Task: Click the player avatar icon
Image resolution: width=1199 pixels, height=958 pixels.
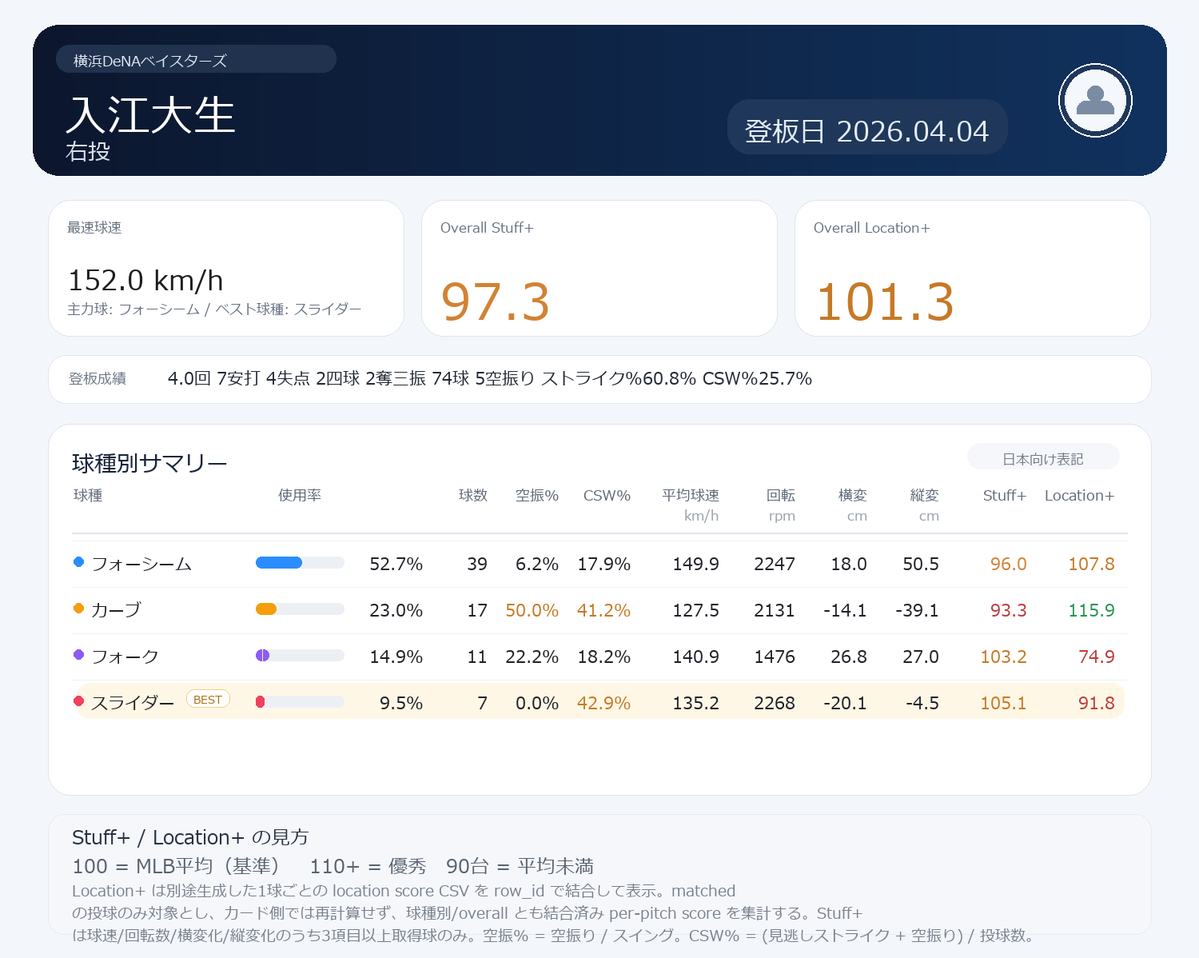Action: (1094, 100)
